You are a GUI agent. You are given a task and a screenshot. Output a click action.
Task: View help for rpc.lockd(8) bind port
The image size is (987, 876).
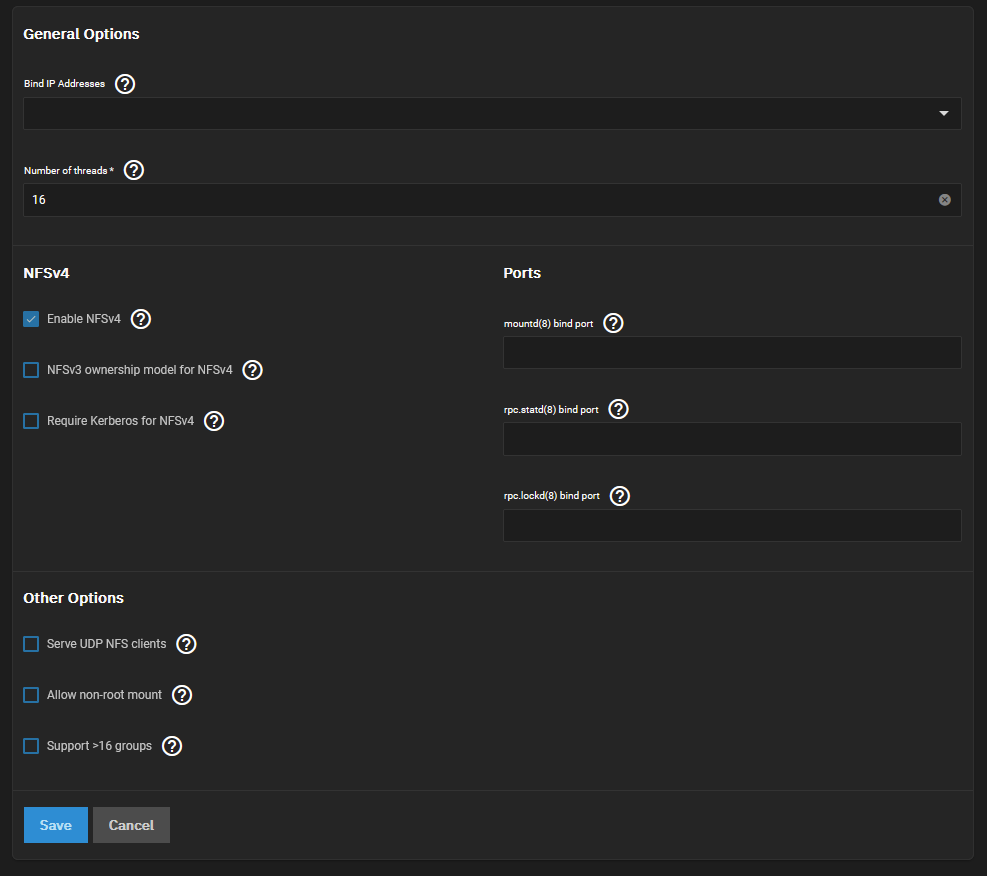pos(619,496)
